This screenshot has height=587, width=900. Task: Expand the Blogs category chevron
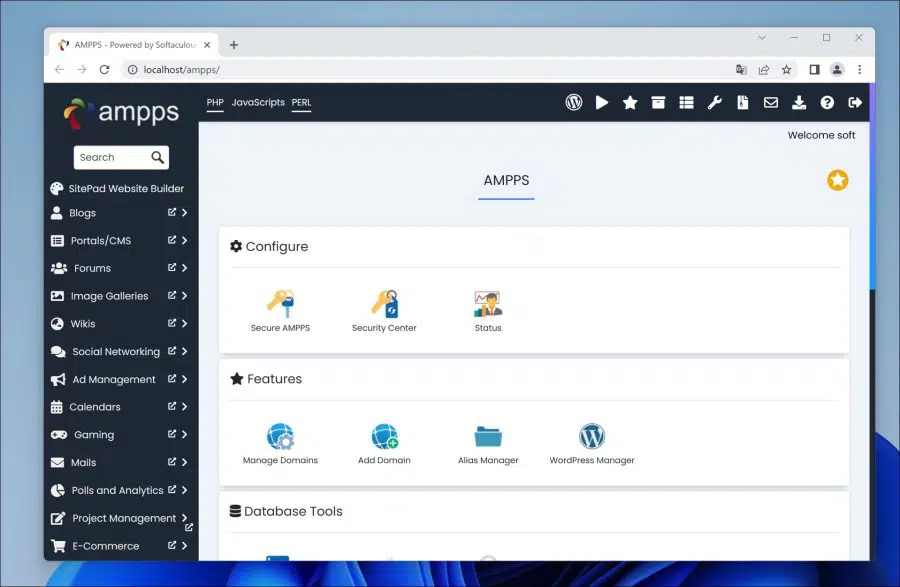184,212
